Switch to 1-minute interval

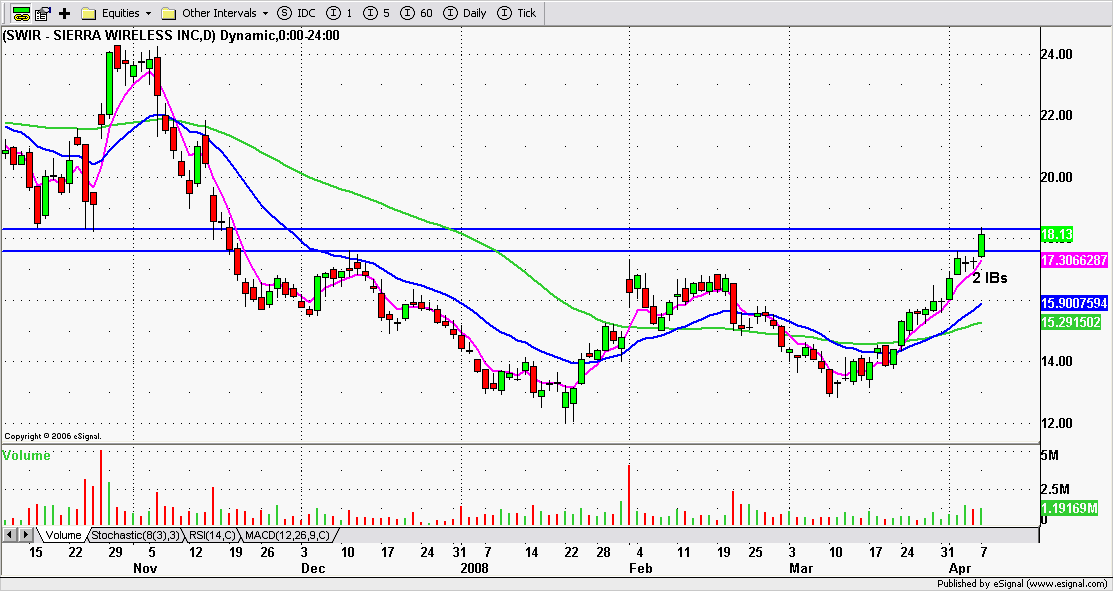click(337, 13)
